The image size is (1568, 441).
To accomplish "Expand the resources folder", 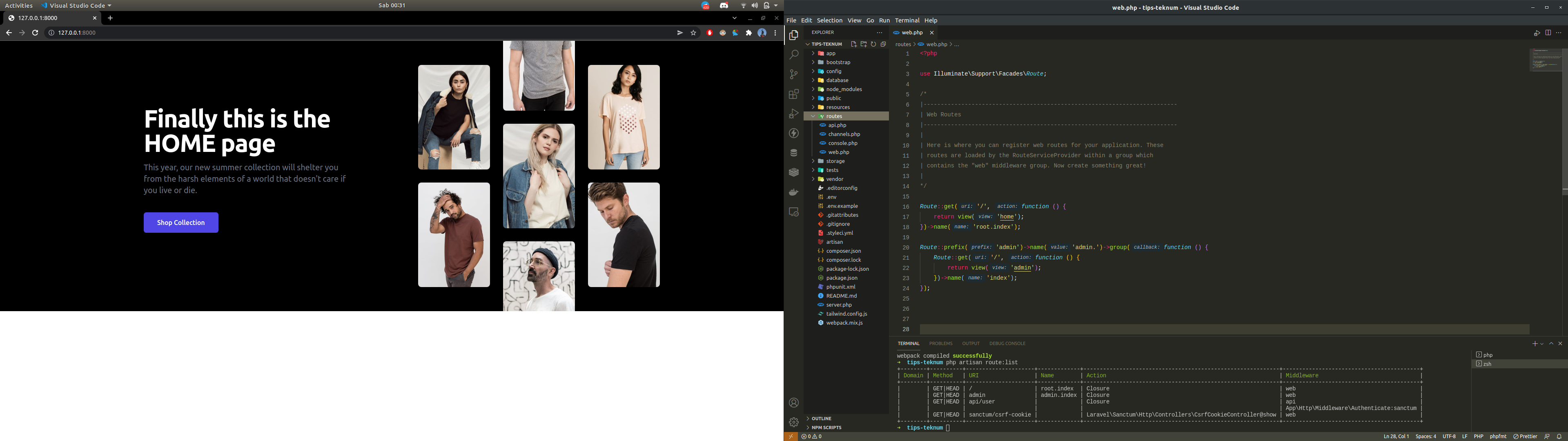I will pyautogui.click(x=837, y=107).
